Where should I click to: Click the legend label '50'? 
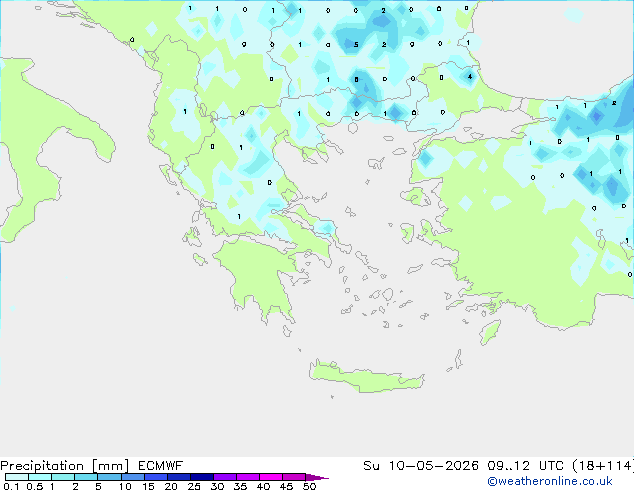pyautogui.click(x=309, y=486)
